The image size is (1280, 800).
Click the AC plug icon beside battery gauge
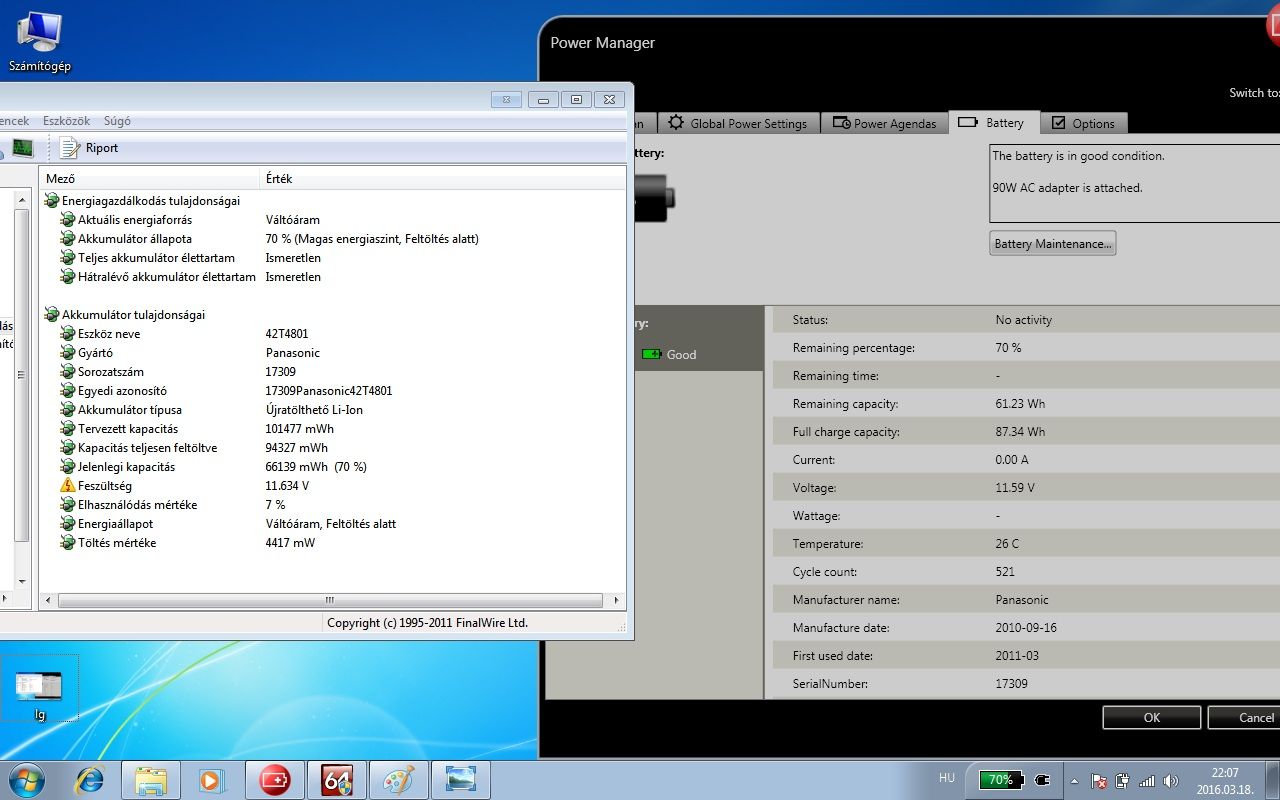[1042, 780]
